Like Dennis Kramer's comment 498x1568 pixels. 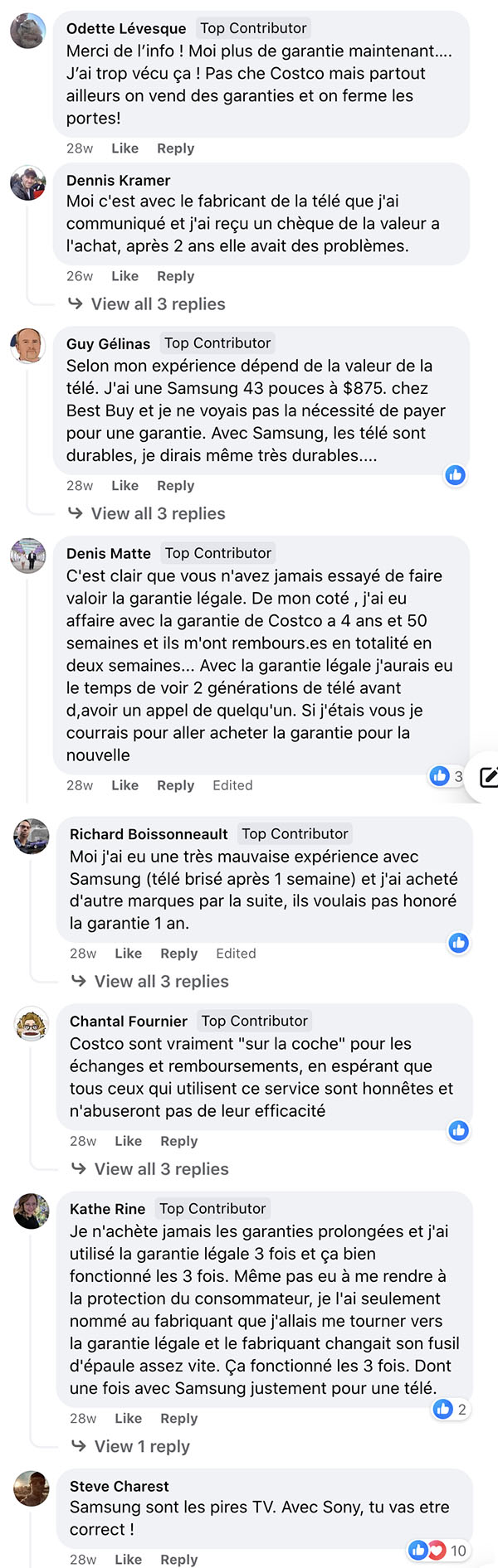click(x=125, y=276)
